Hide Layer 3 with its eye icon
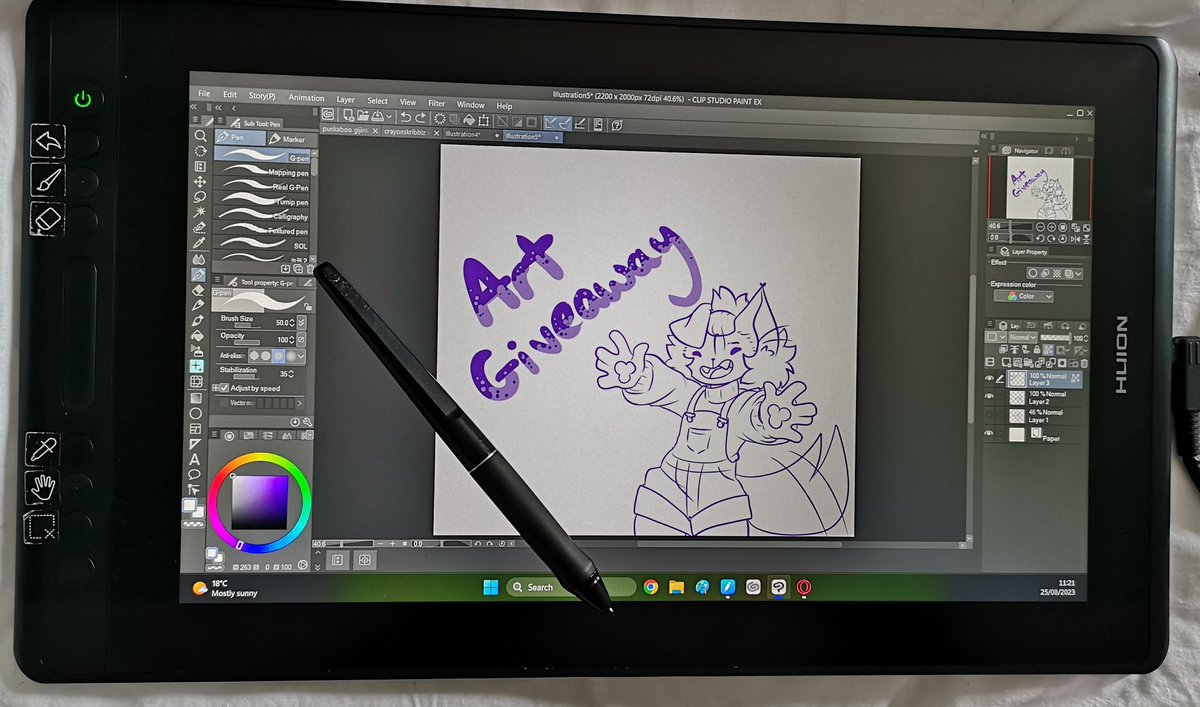Screen dimensions: 1200x707 (x=990, y=379)
